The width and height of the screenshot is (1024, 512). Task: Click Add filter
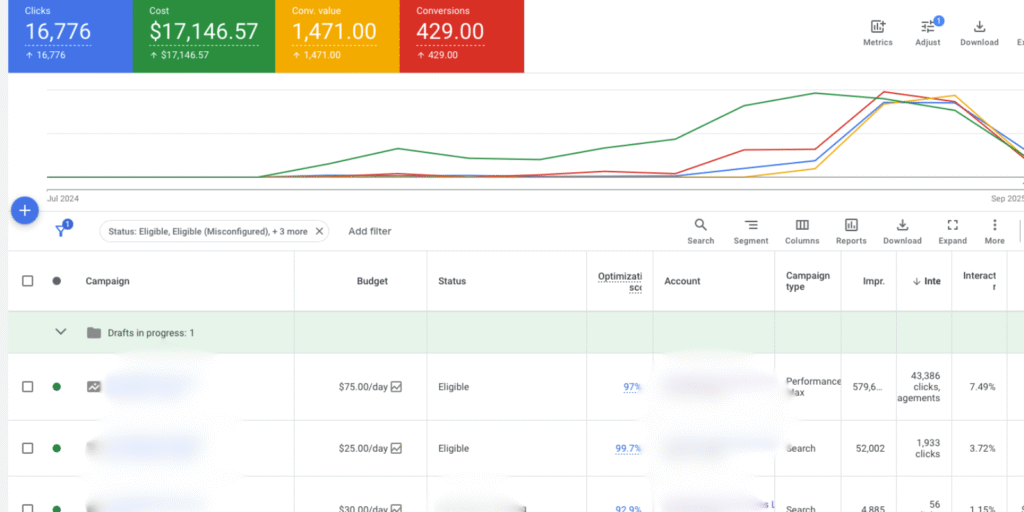click(x=369, y=231)
